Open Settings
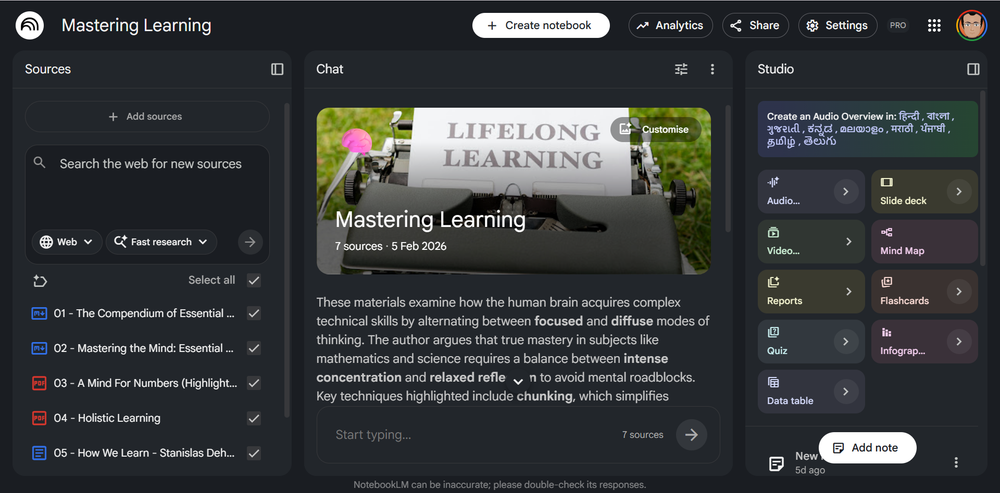Image resolution: width=1000 pixels, height=493 pixels. pyautogui.click(x=837, y=26)
